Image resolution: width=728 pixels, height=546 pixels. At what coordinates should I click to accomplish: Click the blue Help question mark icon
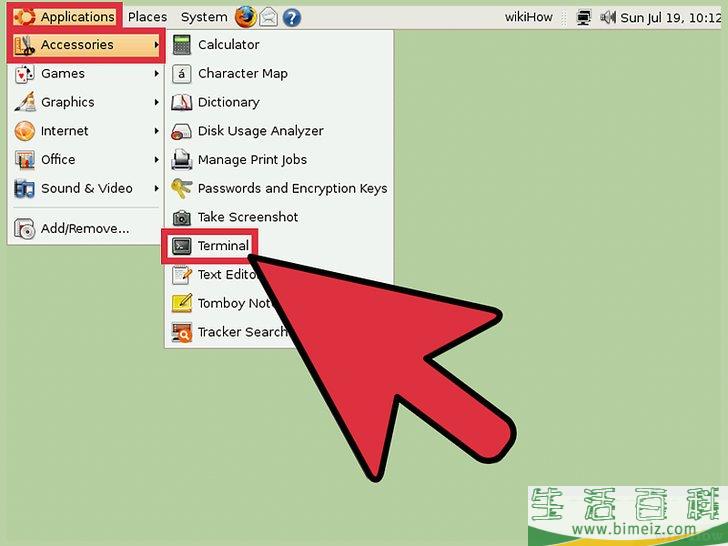(x=291, y=17)
